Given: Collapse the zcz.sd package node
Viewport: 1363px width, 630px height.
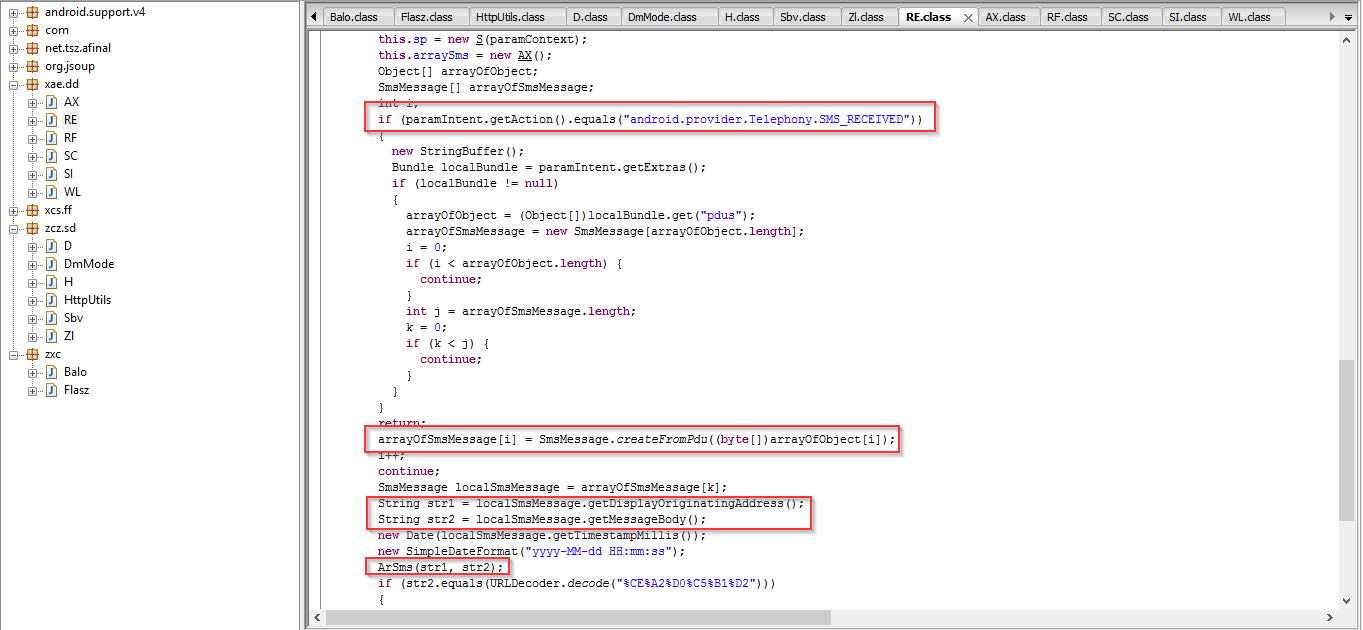Looking at the screenshot, I should pos(15,228).
